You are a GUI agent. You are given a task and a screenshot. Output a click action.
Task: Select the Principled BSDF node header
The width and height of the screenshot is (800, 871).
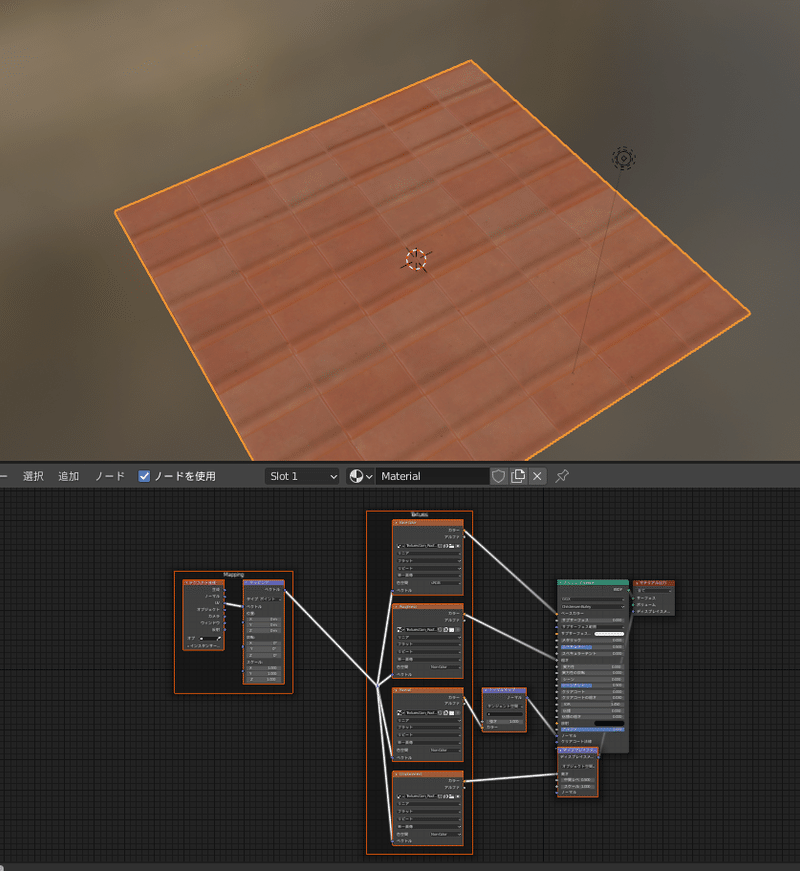(x=593, y=583)
